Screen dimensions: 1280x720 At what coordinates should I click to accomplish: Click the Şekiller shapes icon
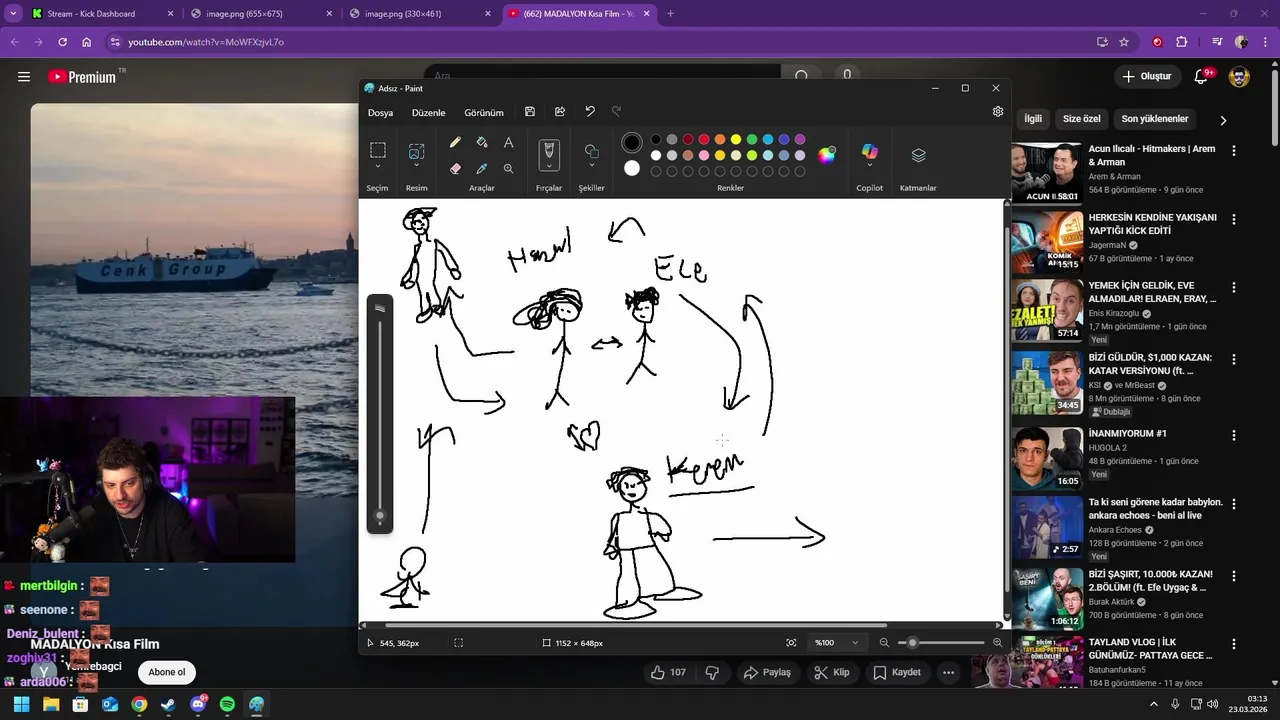pos(591,151)
